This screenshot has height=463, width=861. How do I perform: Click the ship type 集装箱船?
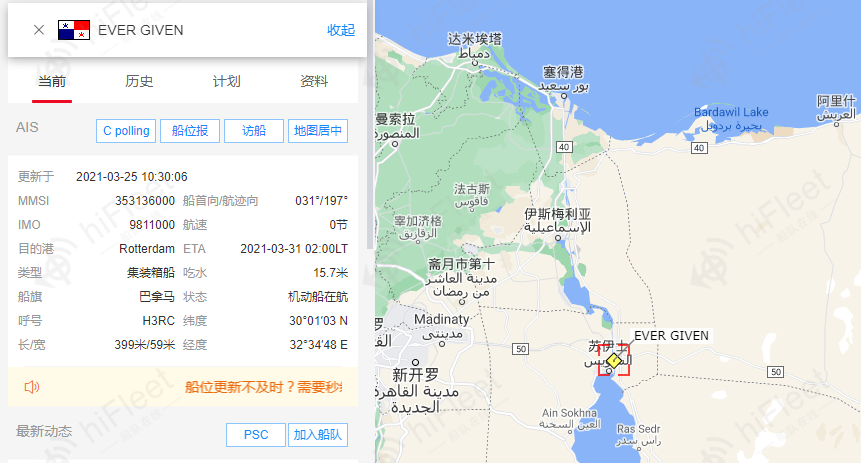[151, 273]
